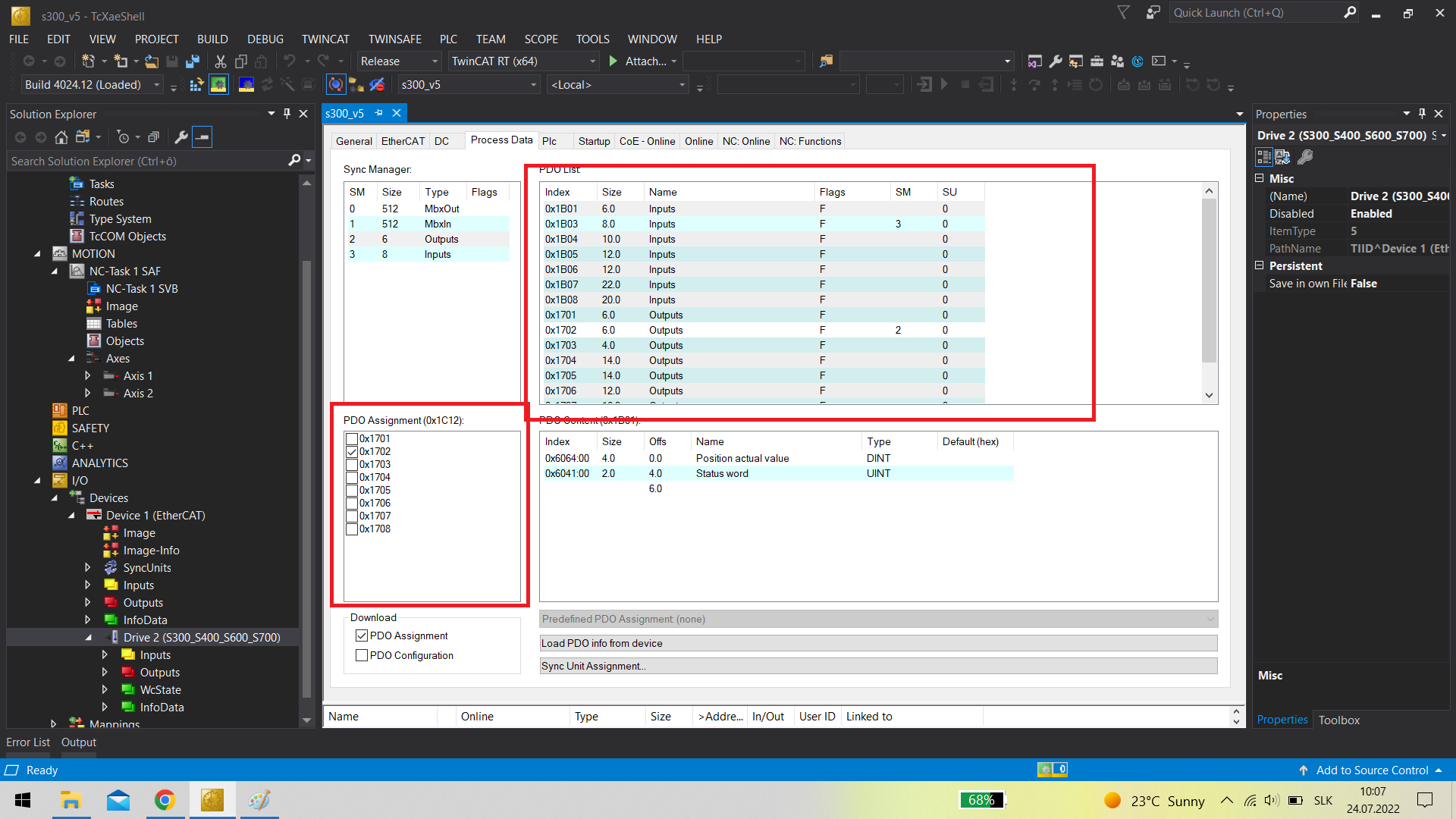Check the 0x1704 PDO assignment box
Viewport: 1456px width, 819px height.
pos(352,478)
